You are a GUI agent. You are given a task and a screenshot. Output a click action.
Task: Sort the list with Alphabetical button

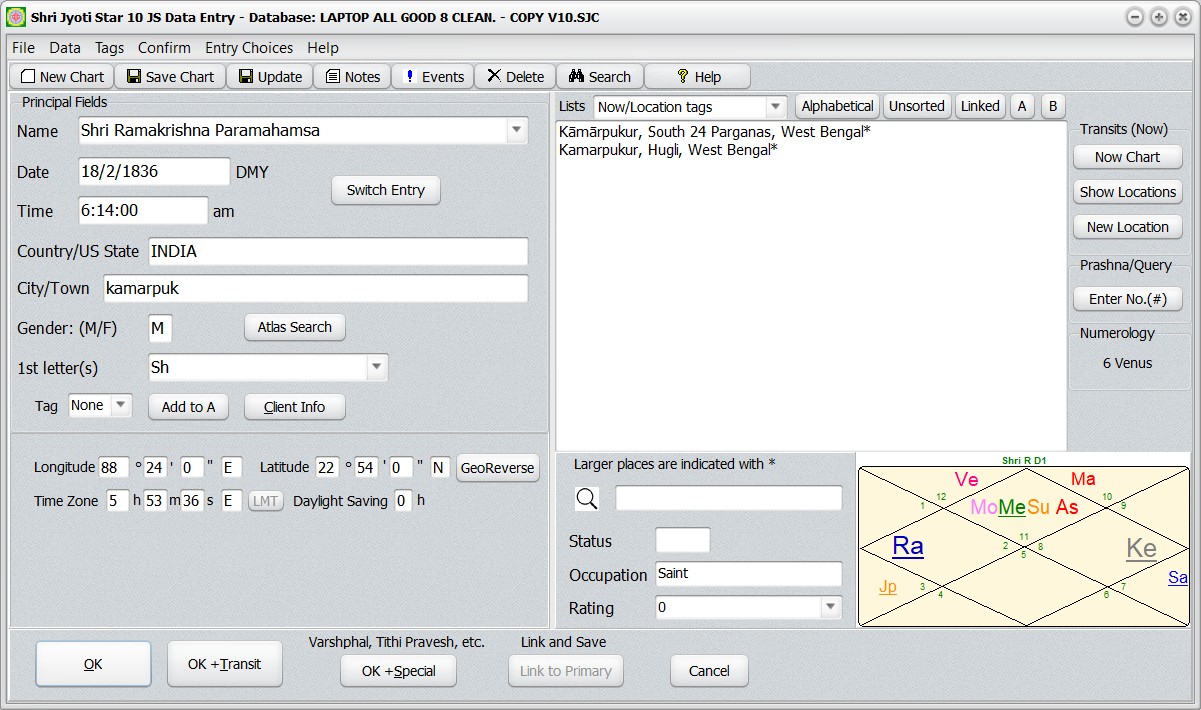(837, 106)
